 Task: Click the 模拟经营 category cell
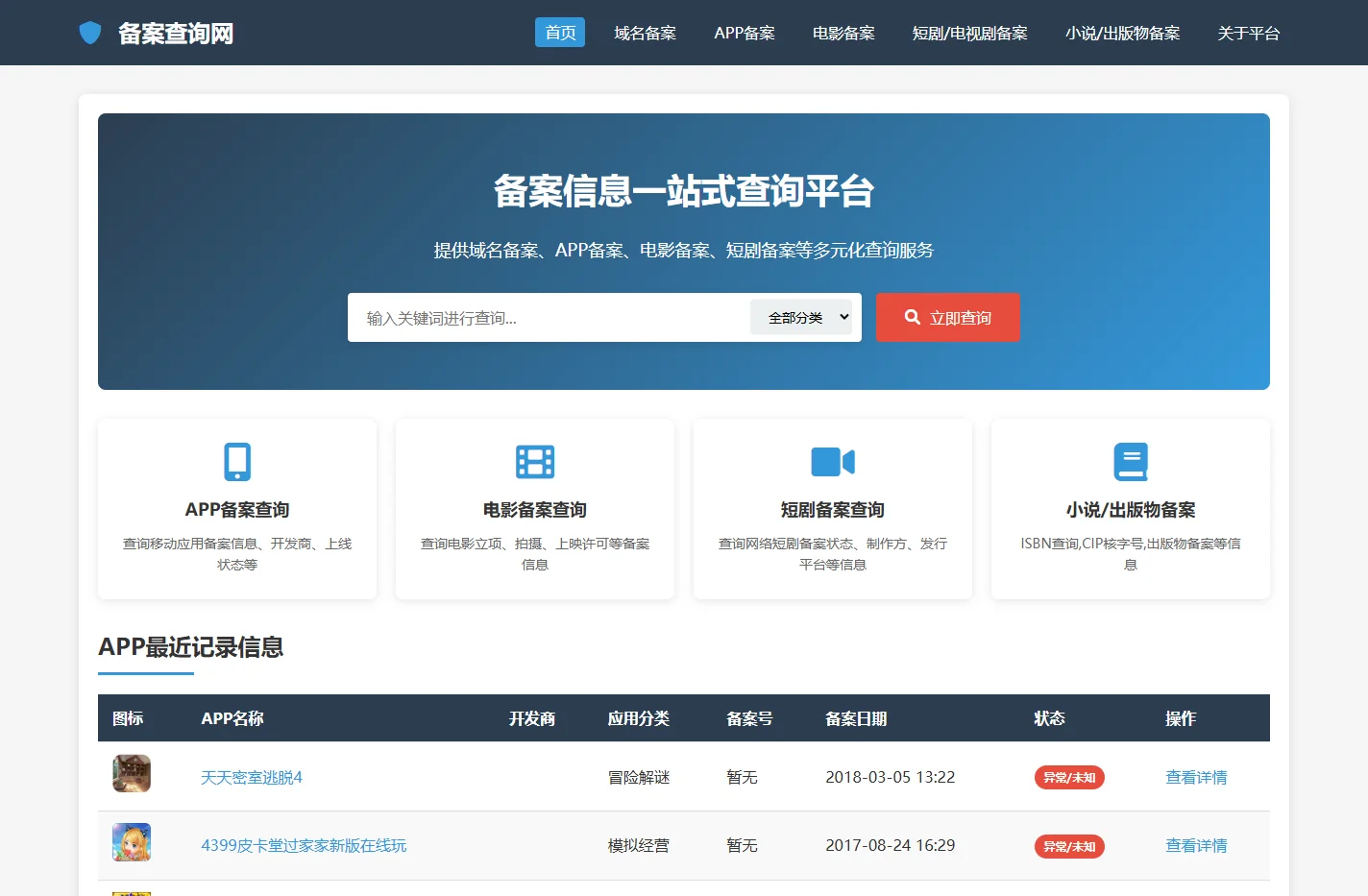tap(639, 846)
